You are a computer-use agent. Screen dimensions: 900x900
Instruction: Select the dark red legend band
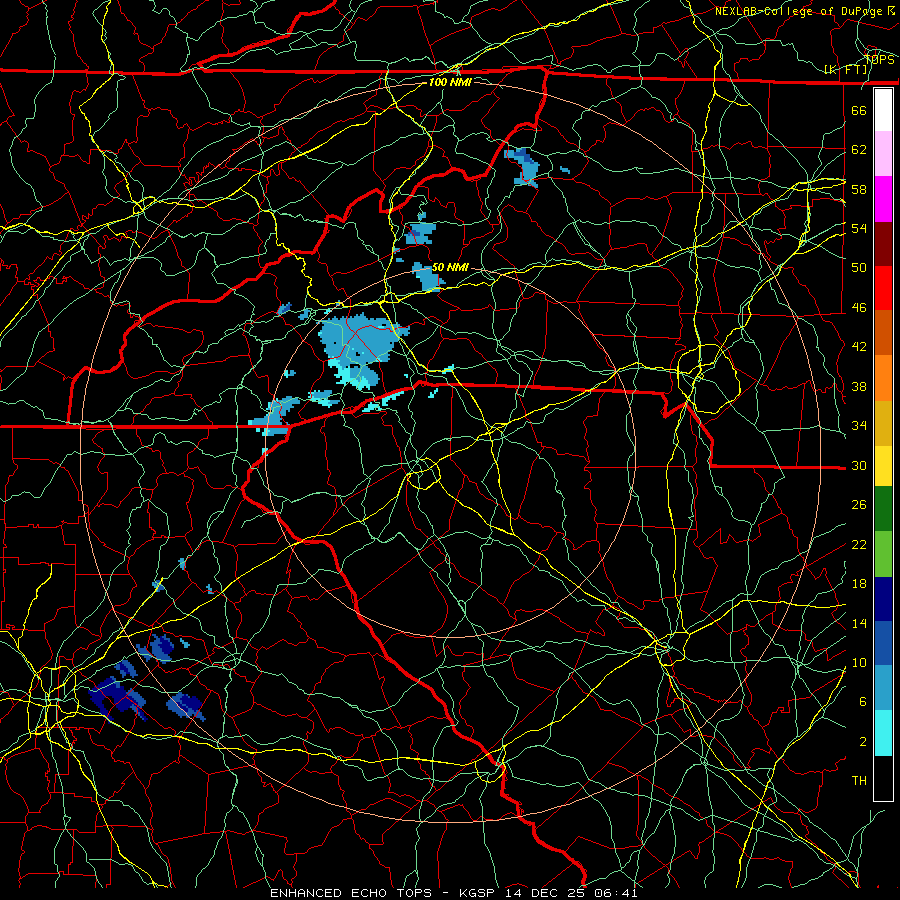[x=883, y=243]
